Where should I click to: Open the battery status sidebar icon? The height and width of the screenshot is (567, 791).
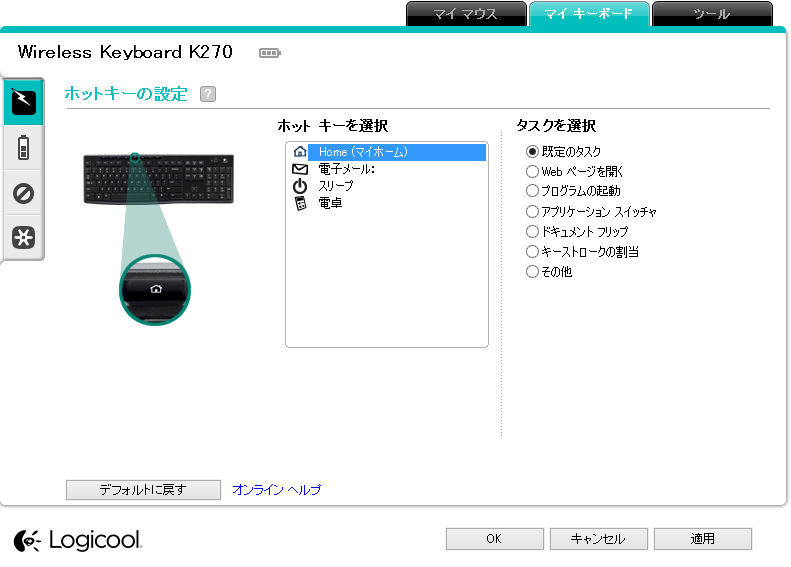click(x=23, y=148)
